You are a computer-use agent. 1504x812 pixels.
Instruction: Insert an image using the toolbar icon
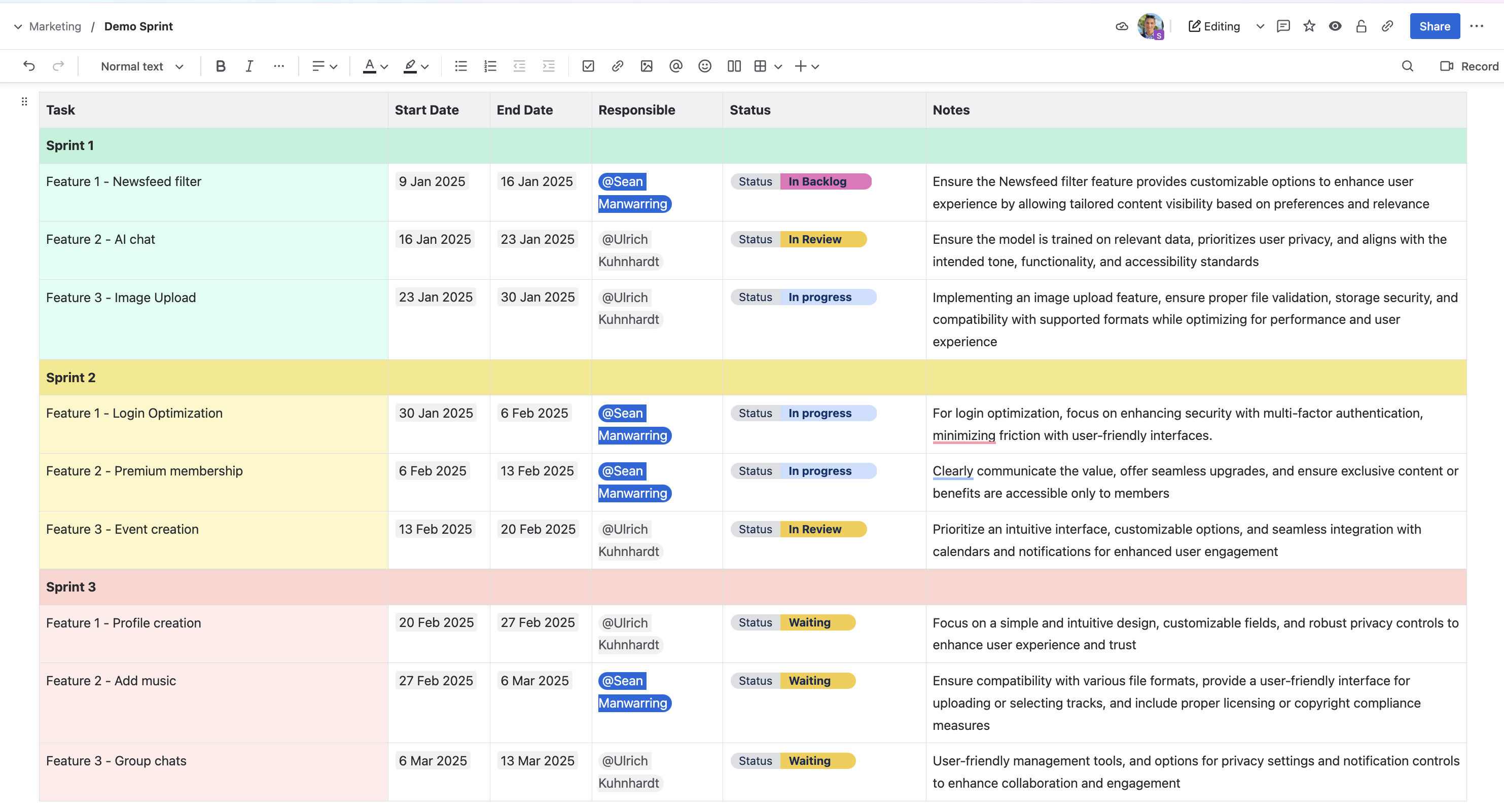(x=647, y=66)
